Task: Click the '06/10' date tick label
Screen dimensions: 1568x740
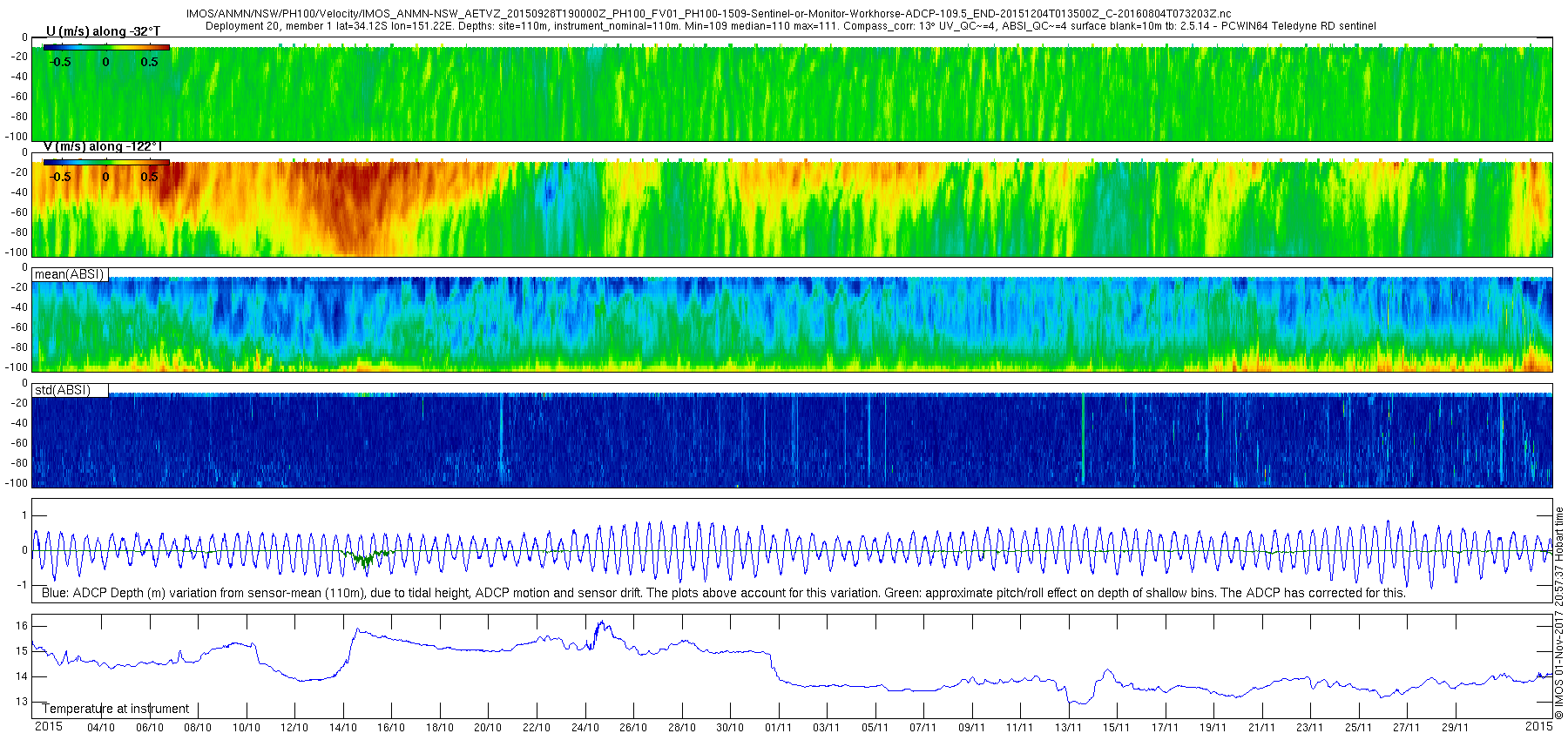Action: point(150,728)
